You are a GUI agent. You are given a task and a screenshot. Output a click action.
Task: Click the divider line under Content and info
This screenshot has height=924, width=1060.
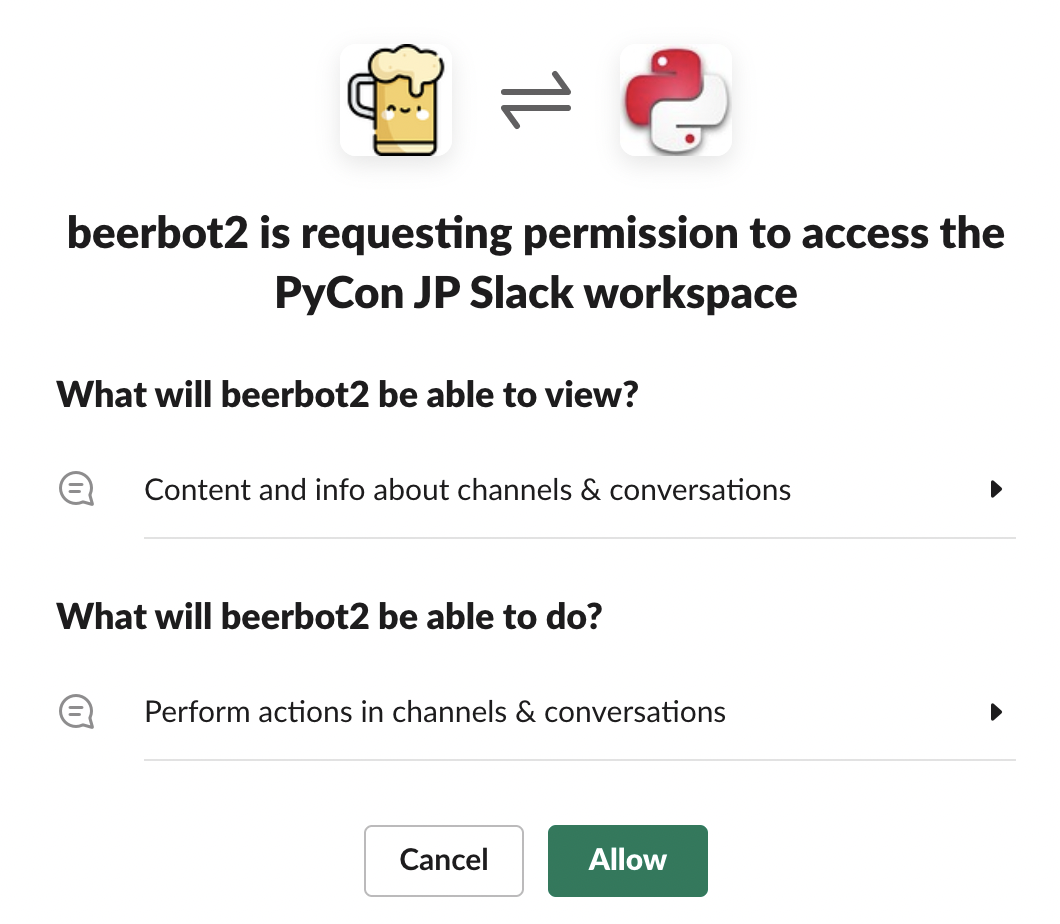[x=579, y=538]
